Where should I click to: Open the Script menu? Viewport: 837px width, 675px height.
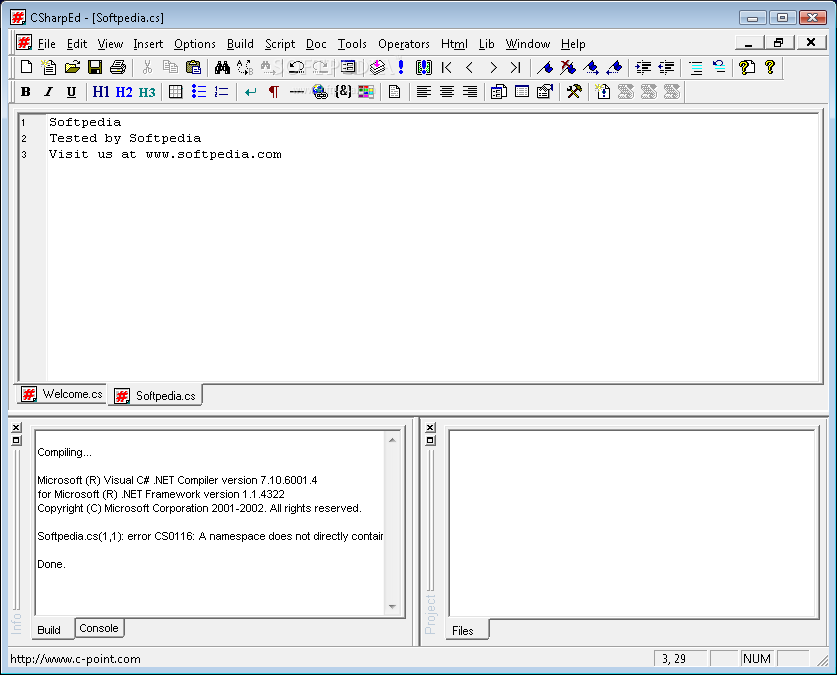click(280, 44)
